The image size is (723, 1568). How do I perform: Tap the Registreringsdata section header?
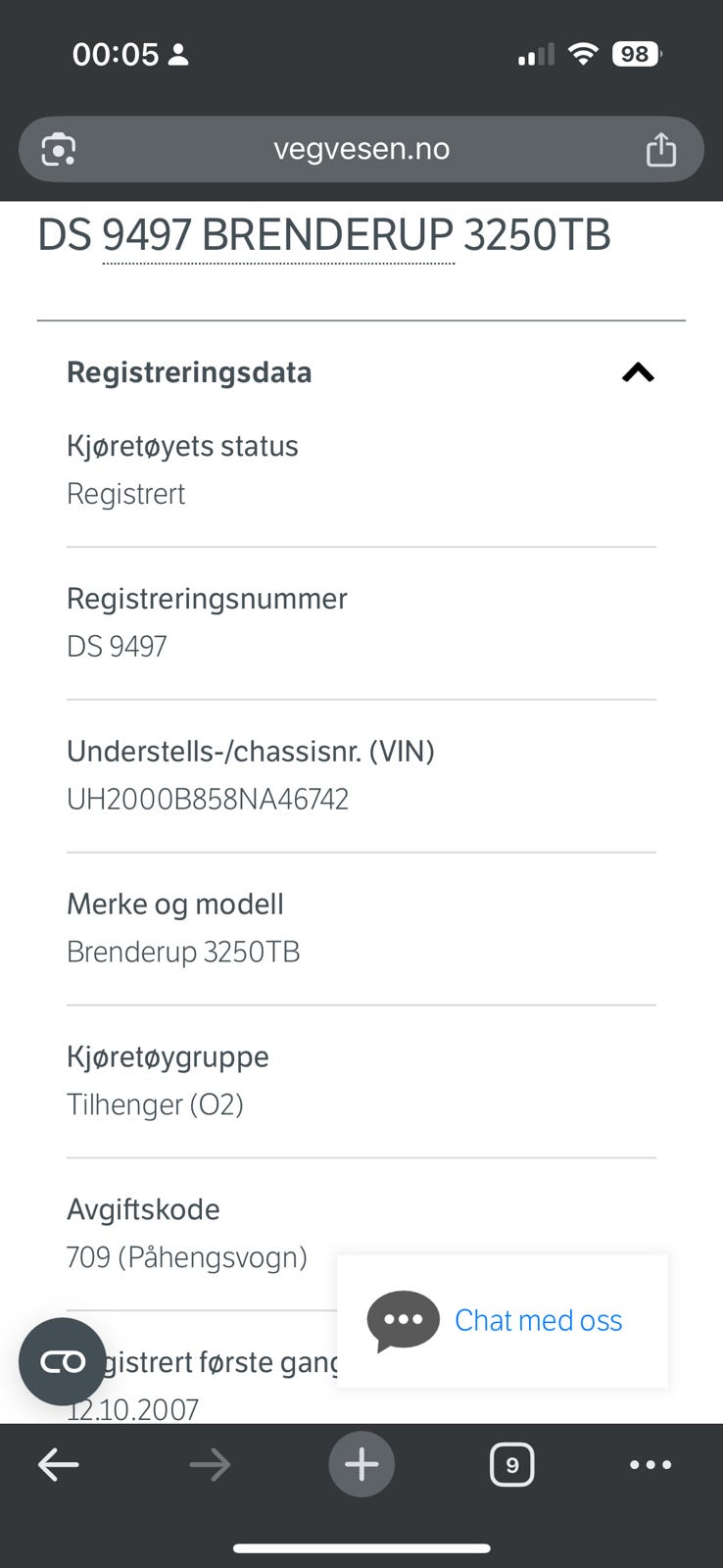tap(189, 372)
